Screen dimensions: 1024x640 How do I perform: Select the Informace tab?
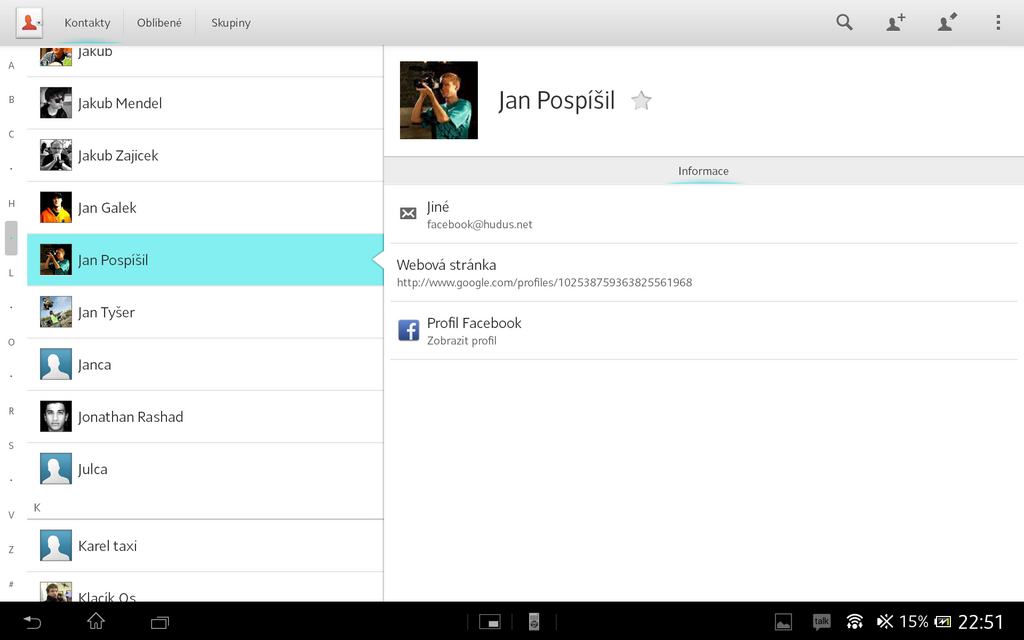coord(703,170)
